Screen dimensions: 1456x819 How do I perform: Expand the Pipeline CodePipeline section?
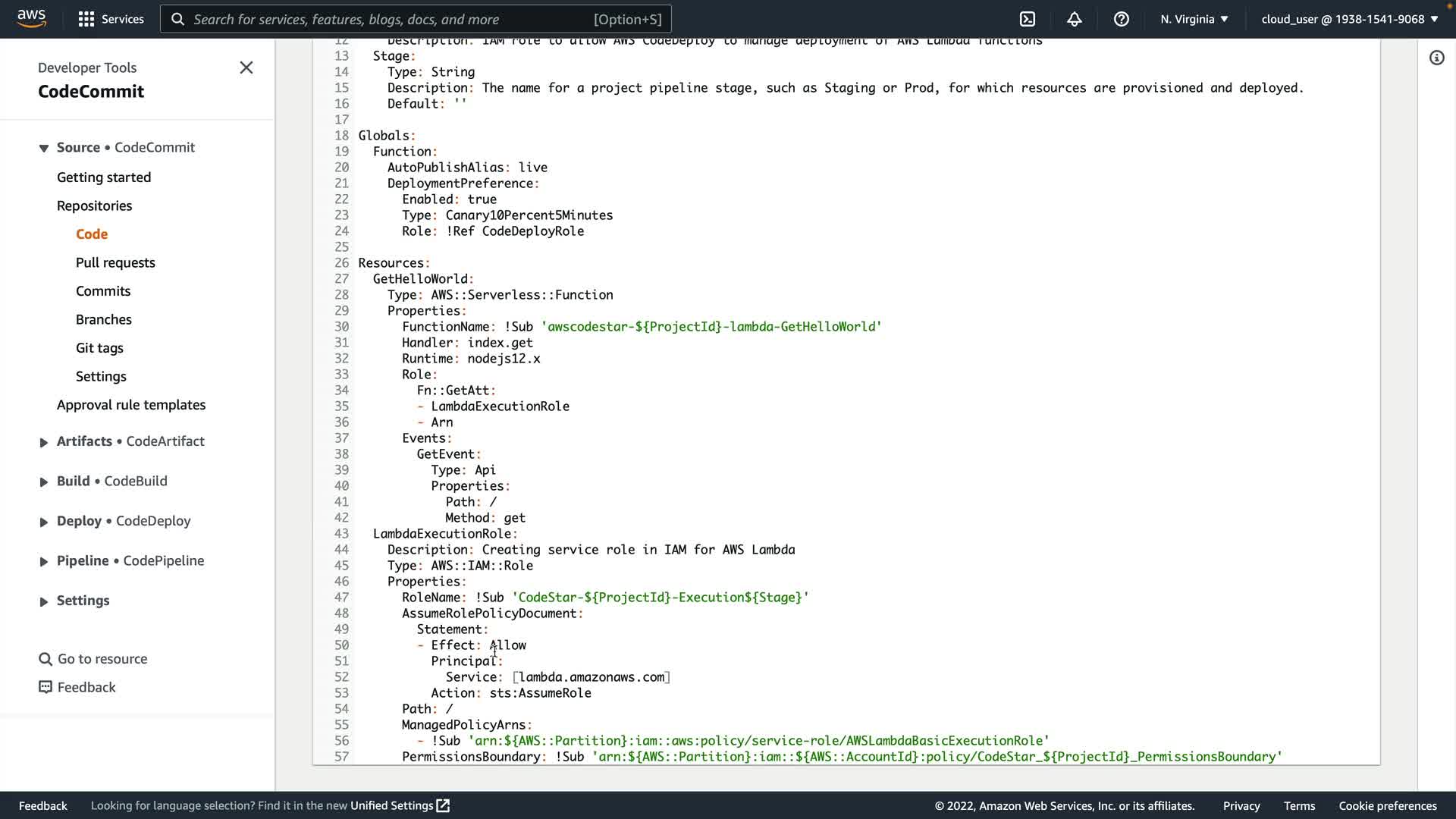[x=43, y=562]
